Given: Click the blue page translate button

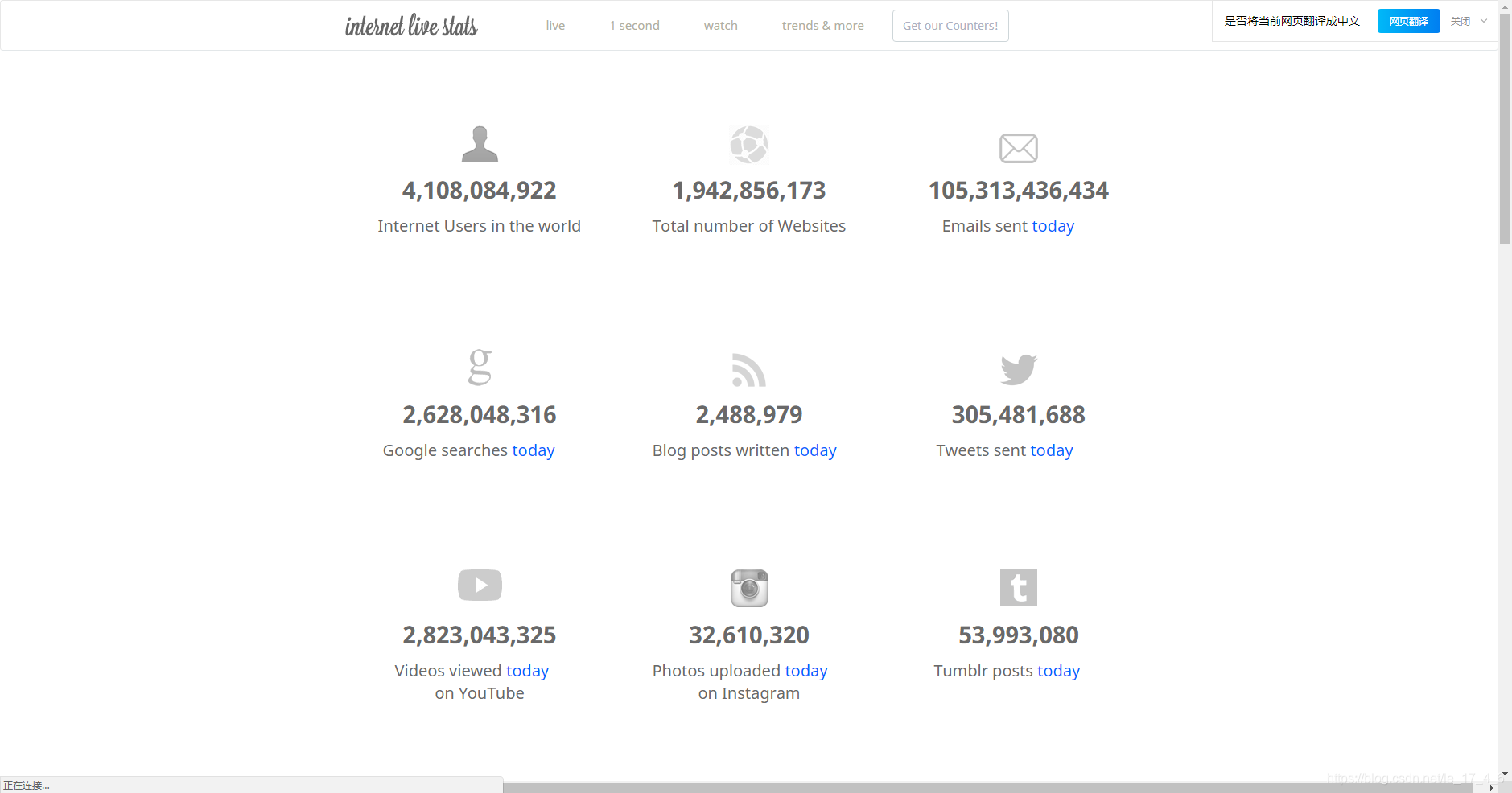Looking at the screenshot, I should coord(1408,21).
